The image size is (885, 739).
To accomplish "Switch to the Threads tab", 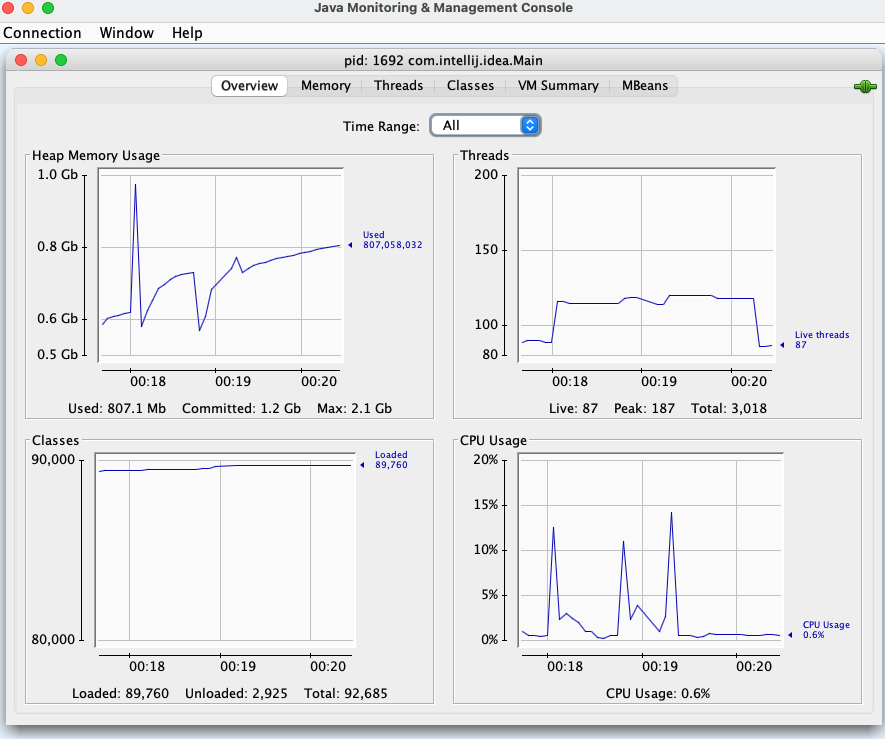I will (398, 86).
